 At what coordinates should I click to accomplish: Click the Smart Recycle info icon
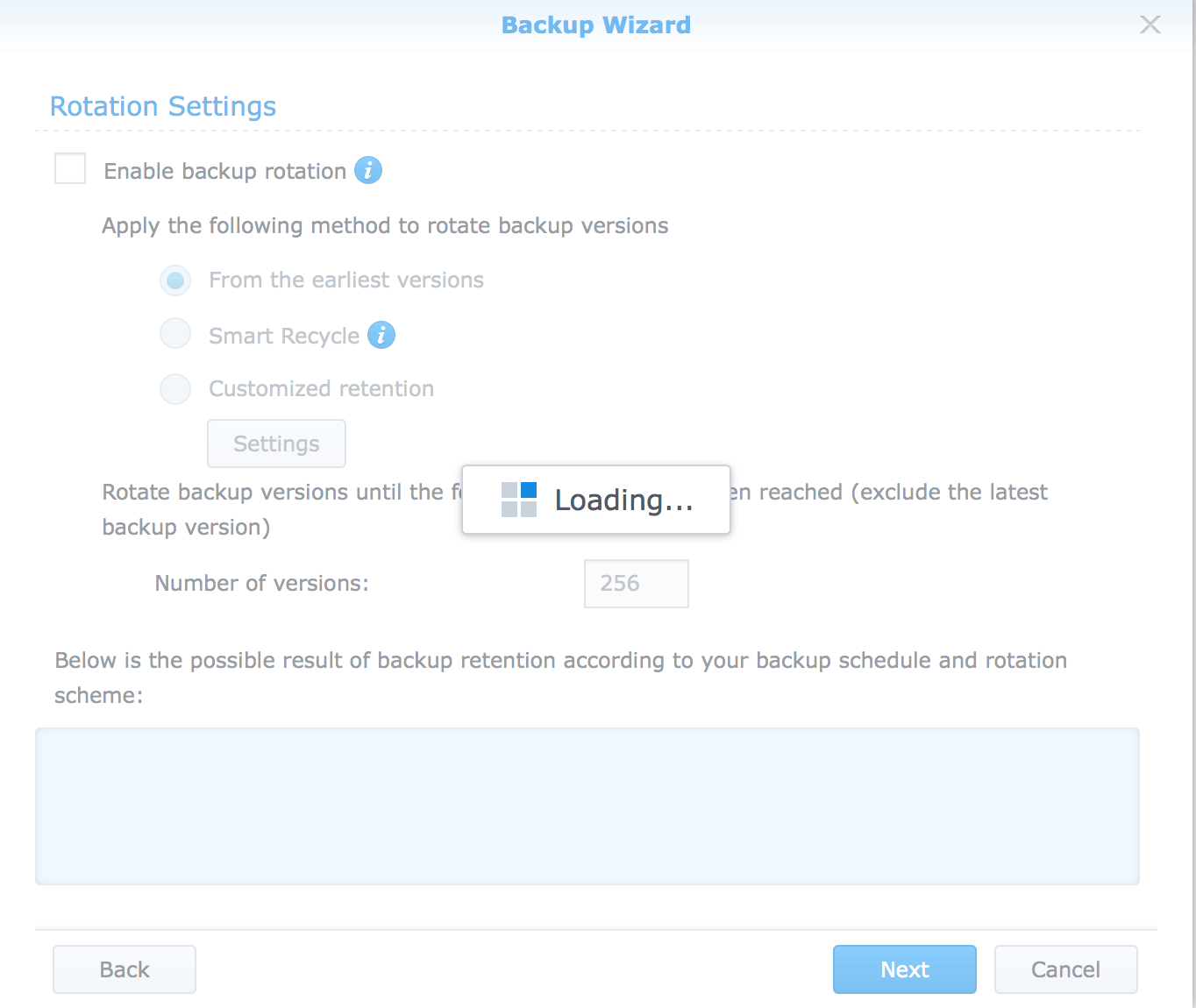pyautogui.click(x=381, y=335)
